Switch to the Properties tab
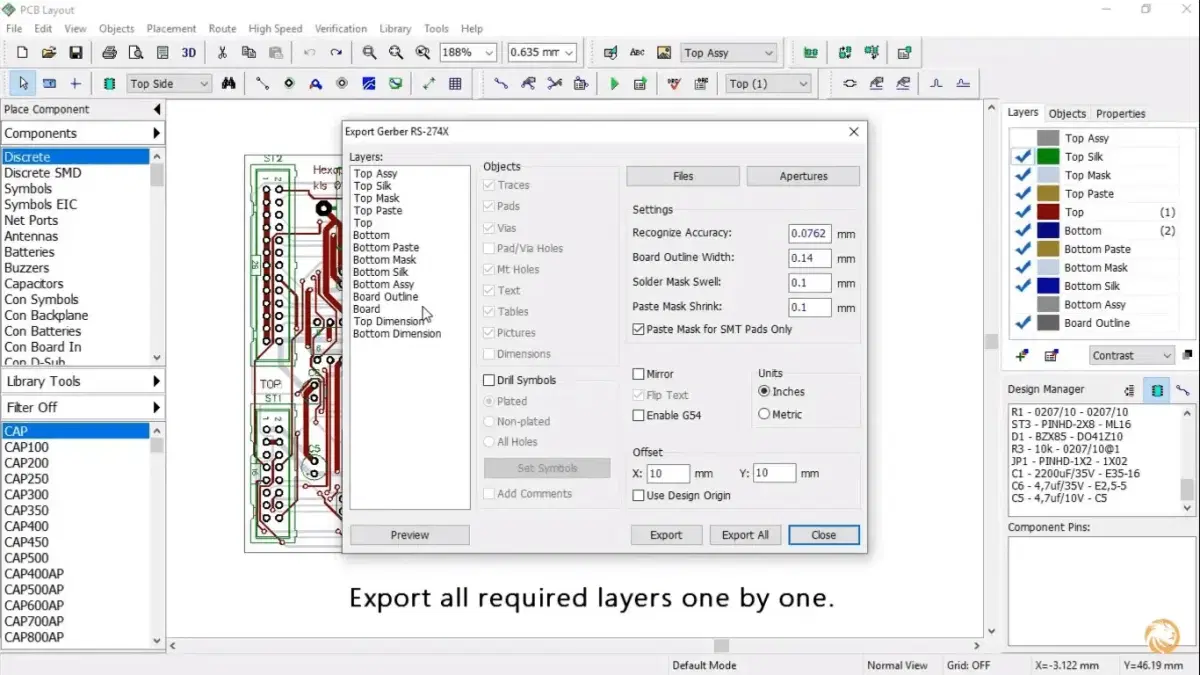Screen dimensions: 1200x675 click(x=1120, y=114)
